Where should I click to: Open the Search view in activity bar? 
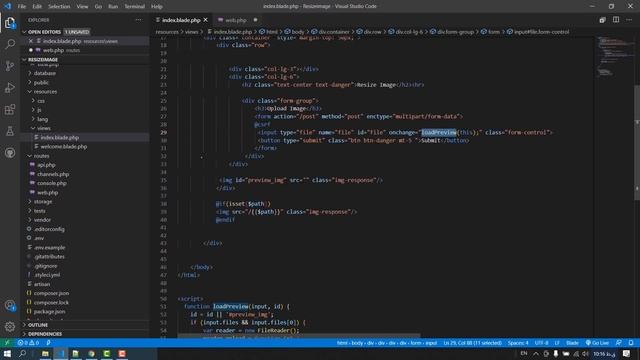[x=10, y=44]
